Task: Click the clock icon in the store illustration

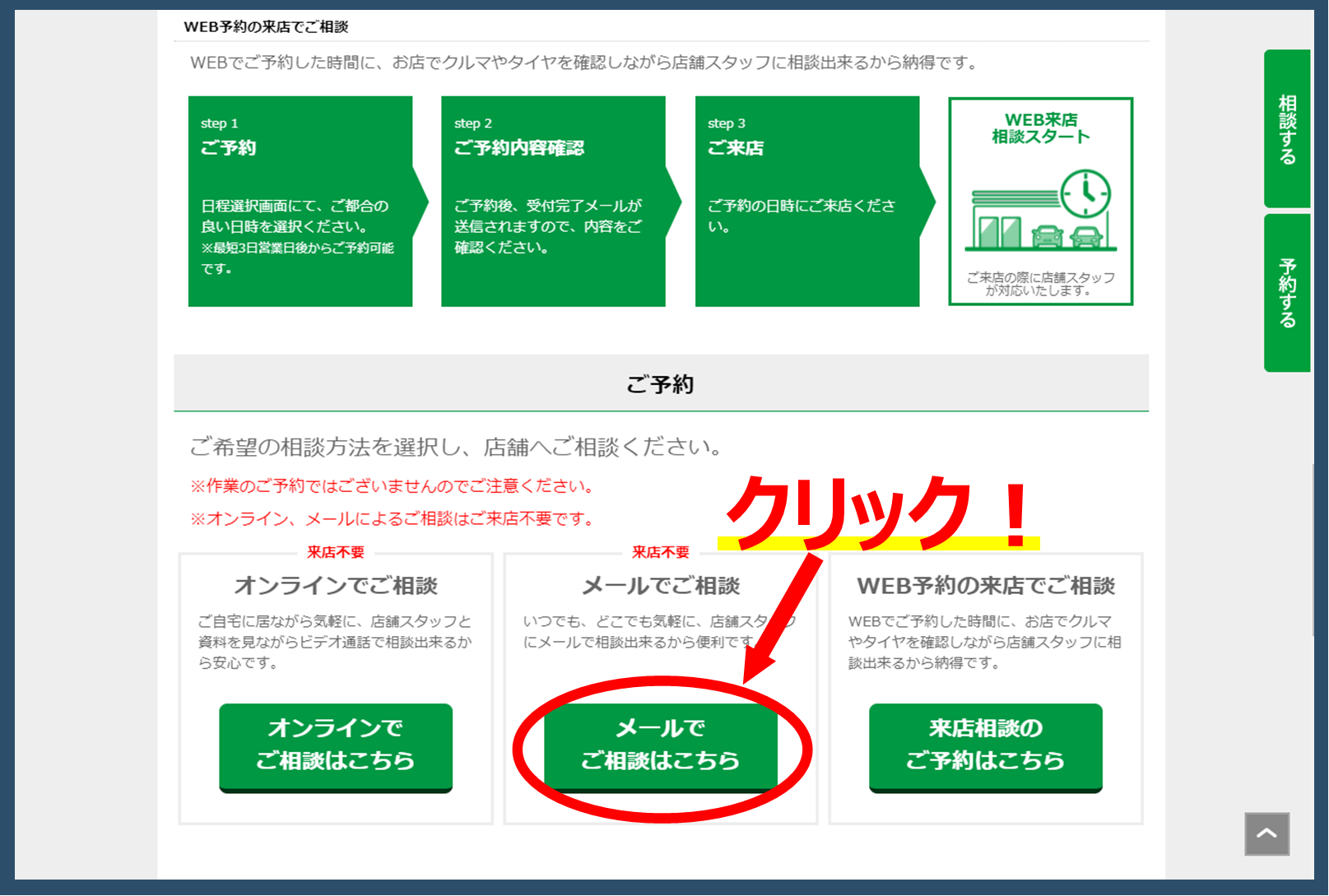Action: click(1085, 194)
